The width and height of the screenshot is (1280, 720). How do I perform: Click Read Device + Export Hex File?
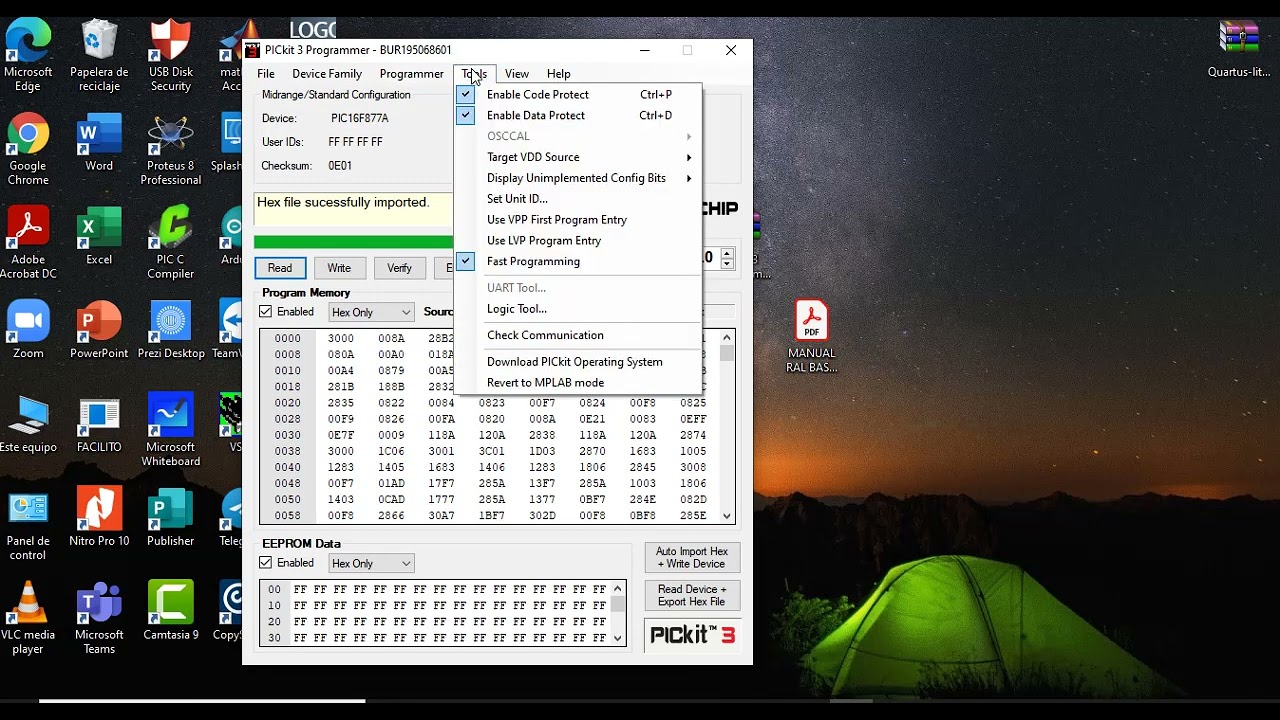point(692,596)
